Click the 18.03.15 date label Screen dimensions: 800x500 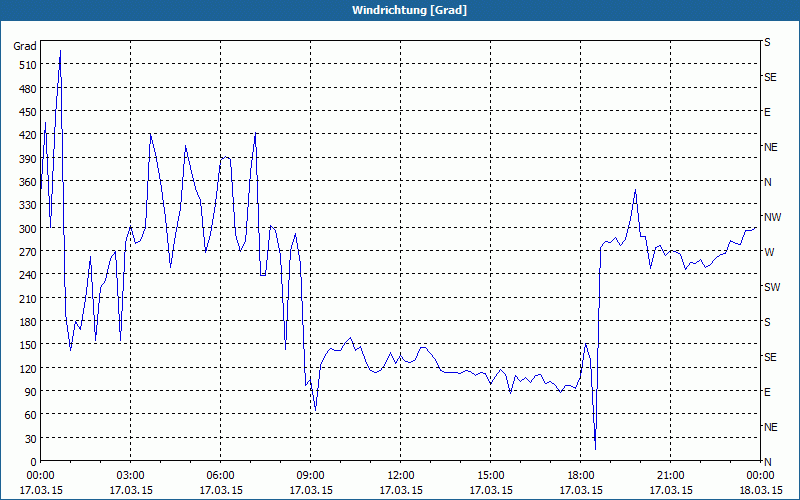pyautogui.click(x=760, y=490)
